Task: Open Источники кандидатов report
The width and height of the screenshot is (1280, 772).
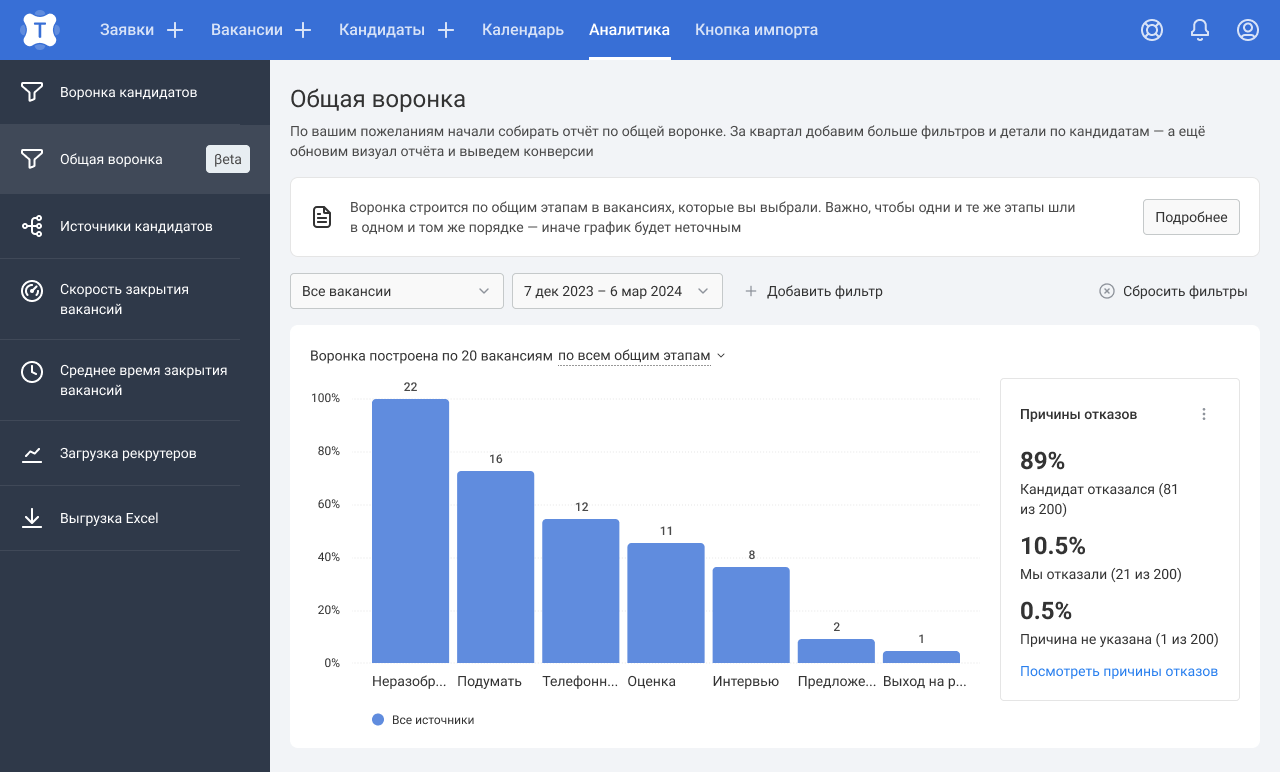Action: [135, 226]
